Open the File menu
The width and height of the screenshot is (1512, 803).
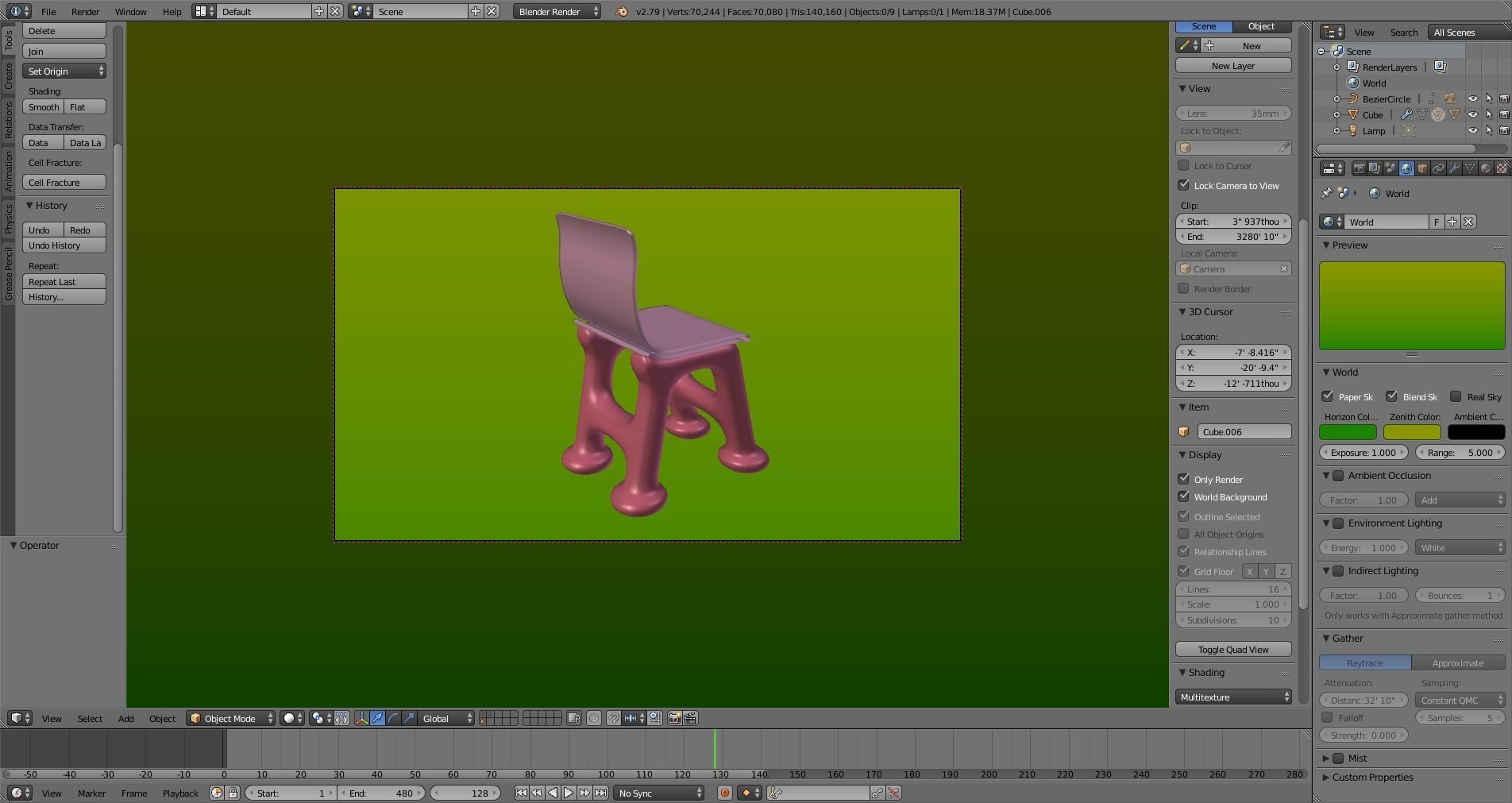click(x=48, y=11)
